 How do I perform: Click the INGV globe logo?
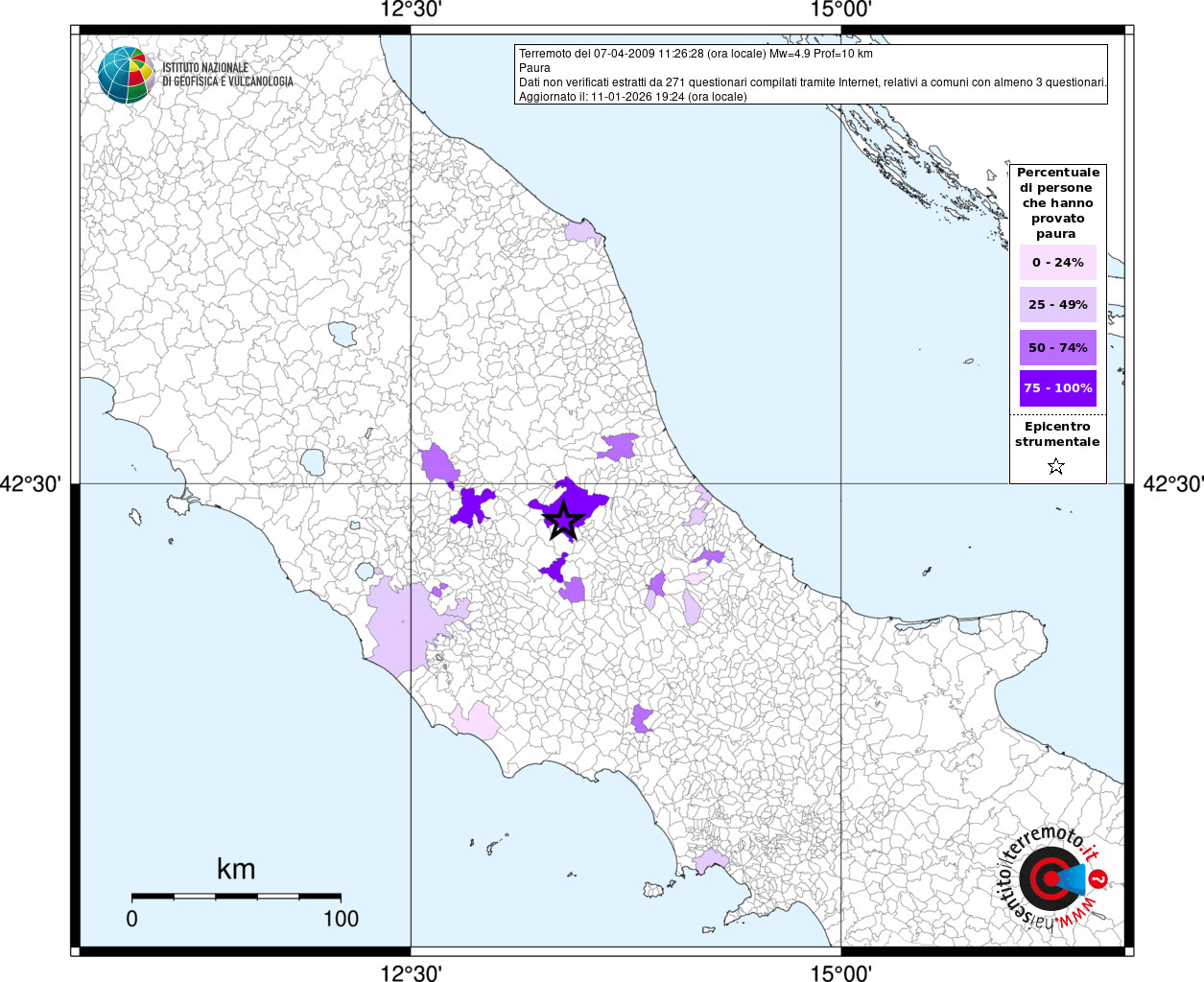click(x=127, y=75)
